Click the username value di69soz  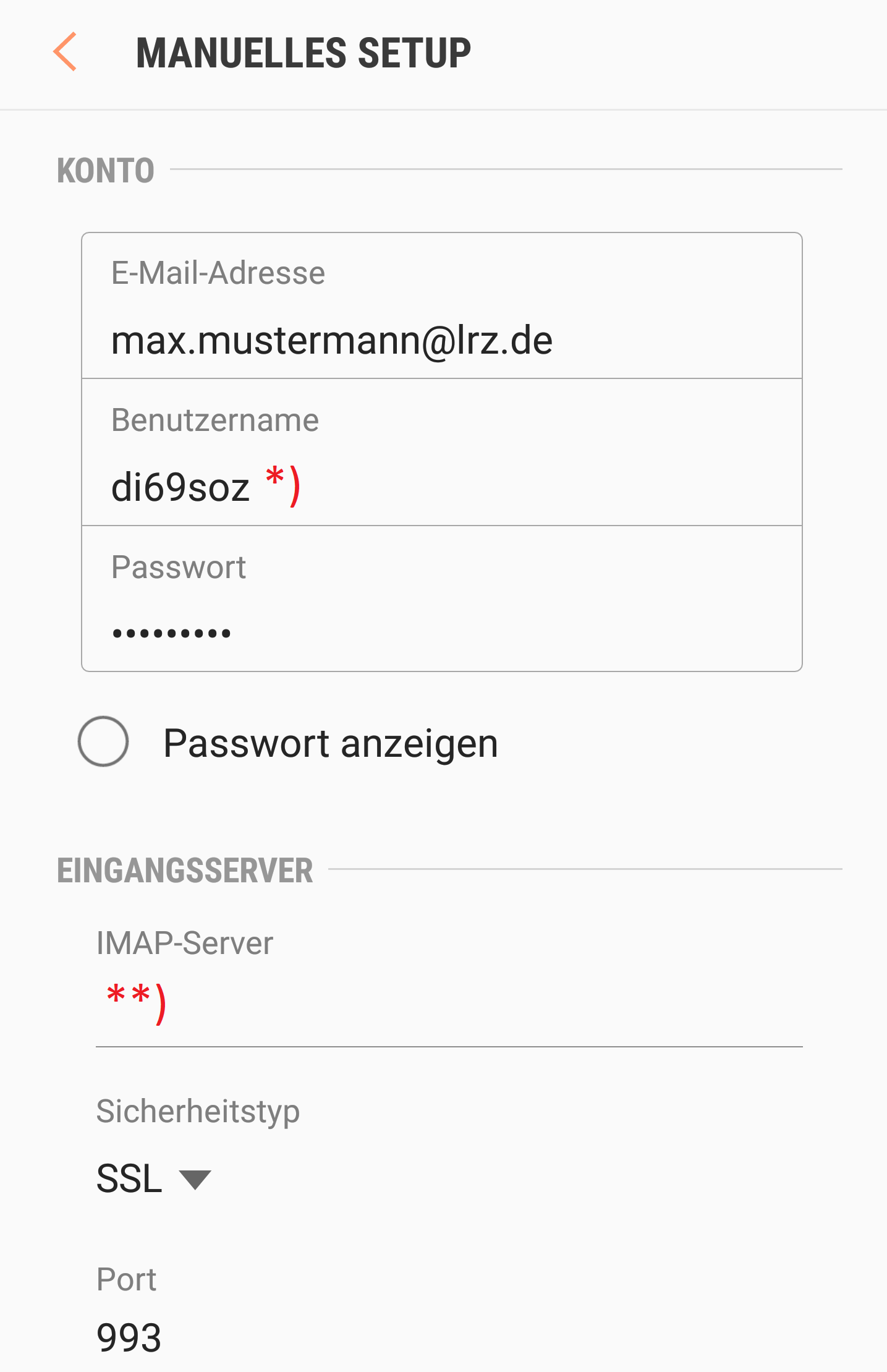180,487
